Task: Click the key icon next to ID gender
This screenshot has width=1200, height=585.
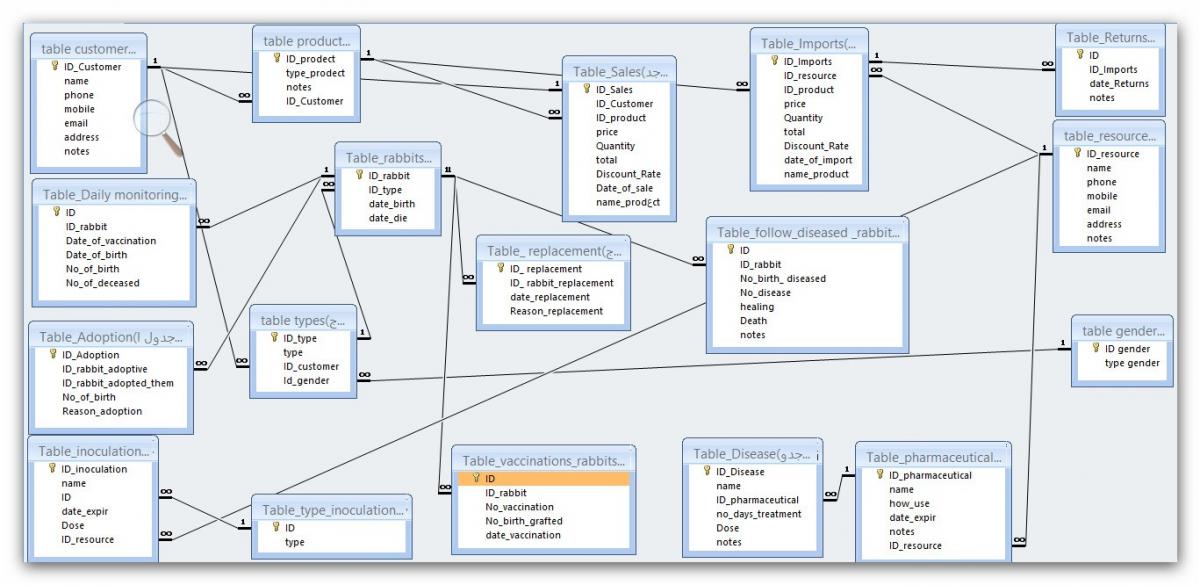Action: click(1095, 348)
